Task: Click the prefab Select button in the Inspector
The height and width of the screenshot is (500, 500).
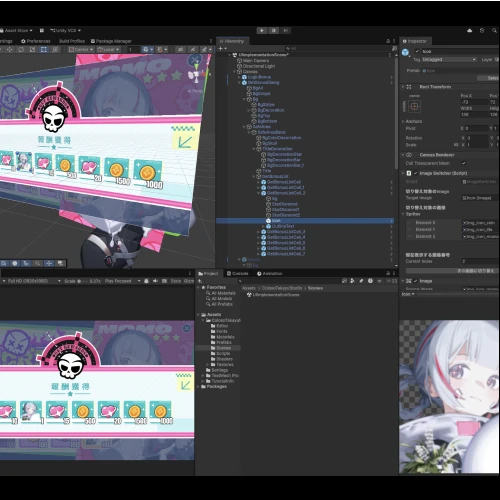Action: [x=489, y=78]
